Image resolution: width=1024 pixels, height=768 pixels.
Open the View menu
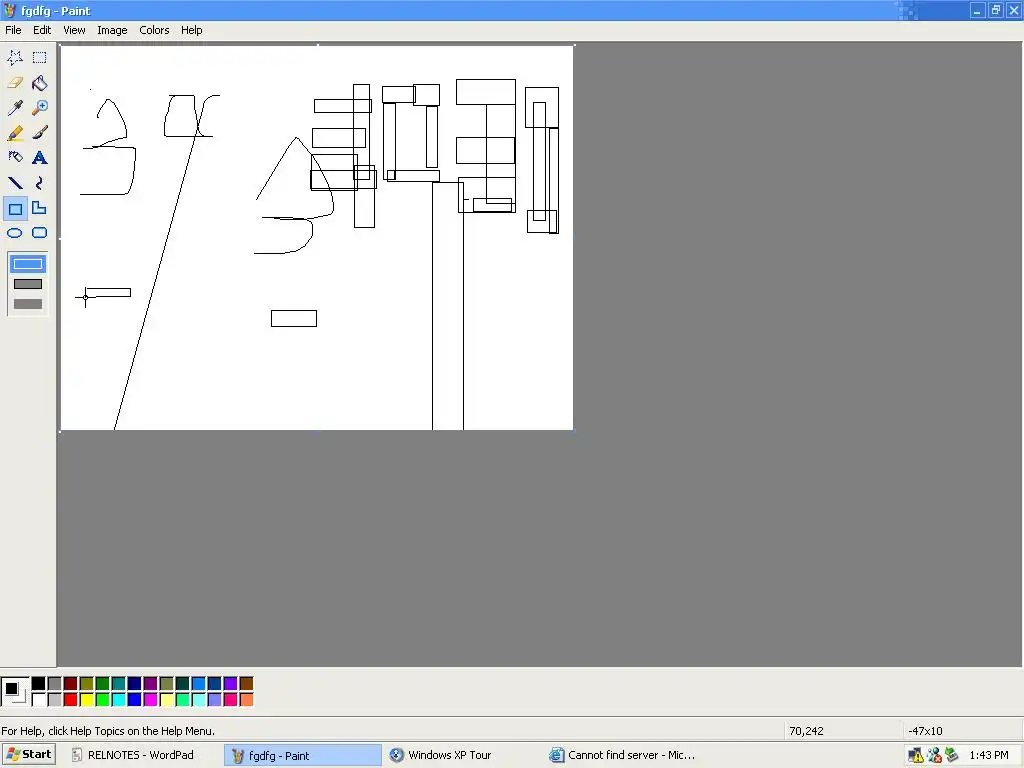pyautogui.click(x=74, y=30)
